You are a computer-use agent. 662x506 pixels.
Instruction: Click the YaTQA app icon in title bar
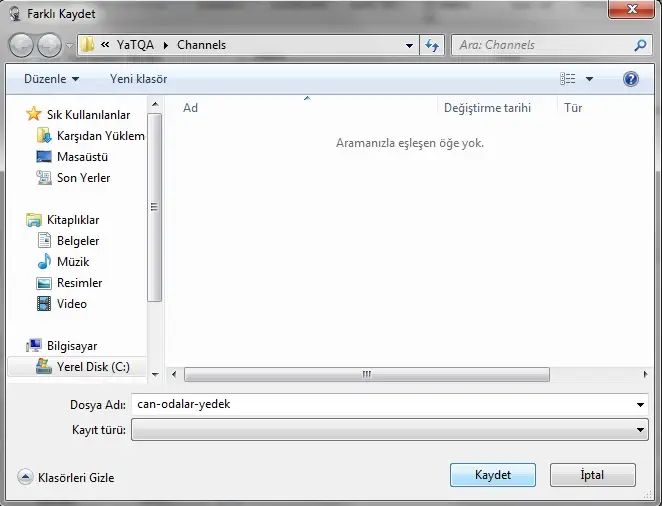click(x=15, y=14)
